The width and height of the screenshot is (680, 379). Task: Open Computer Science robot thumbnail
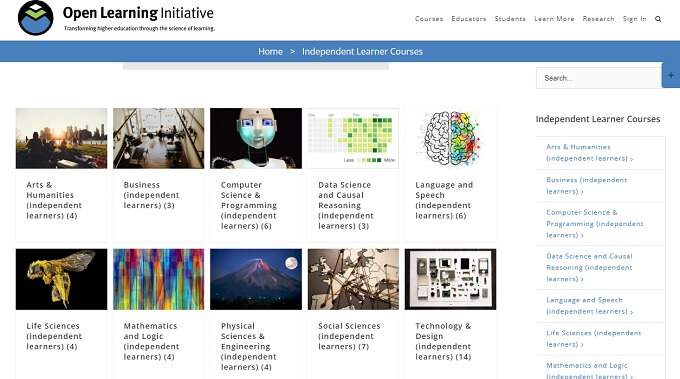tap(256, 138)
